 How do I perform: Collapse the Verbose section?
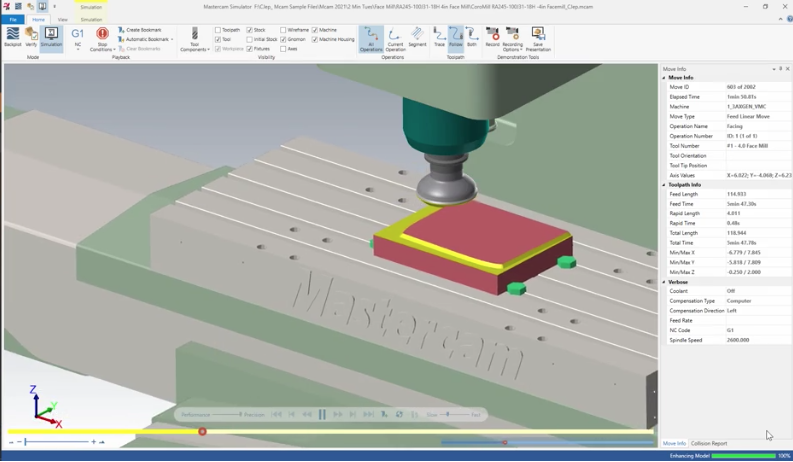[x=664, y=282]
